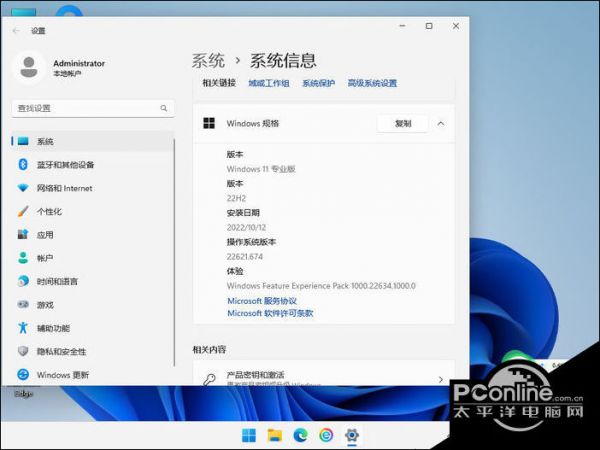Click the apps icon in sidebar
Image resolution: width=600 pixels, height=450 pixels.
tap(23, 235)
